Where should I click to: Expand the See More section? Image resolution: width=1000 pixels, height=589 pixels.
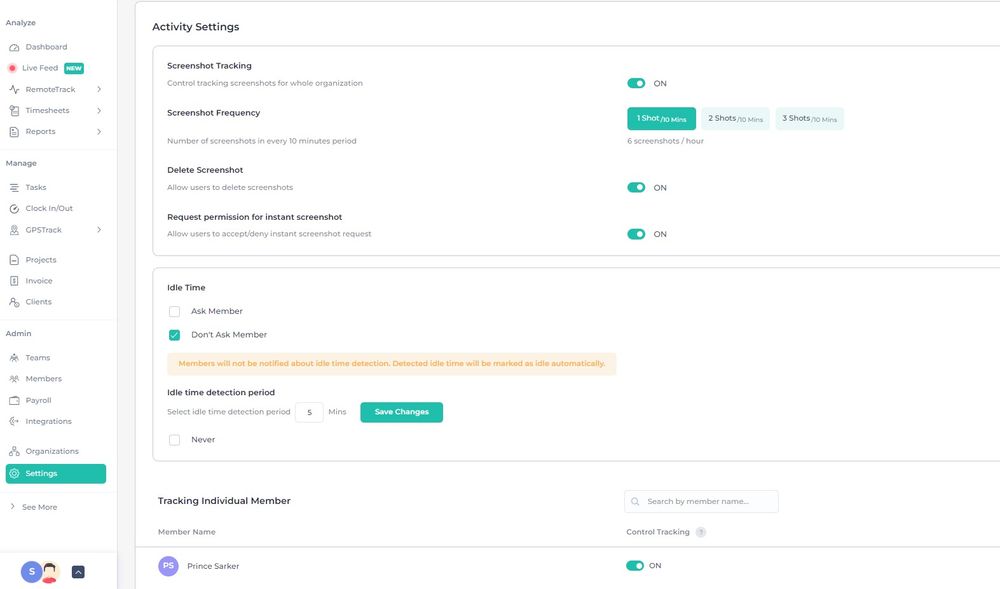point(38,507)
